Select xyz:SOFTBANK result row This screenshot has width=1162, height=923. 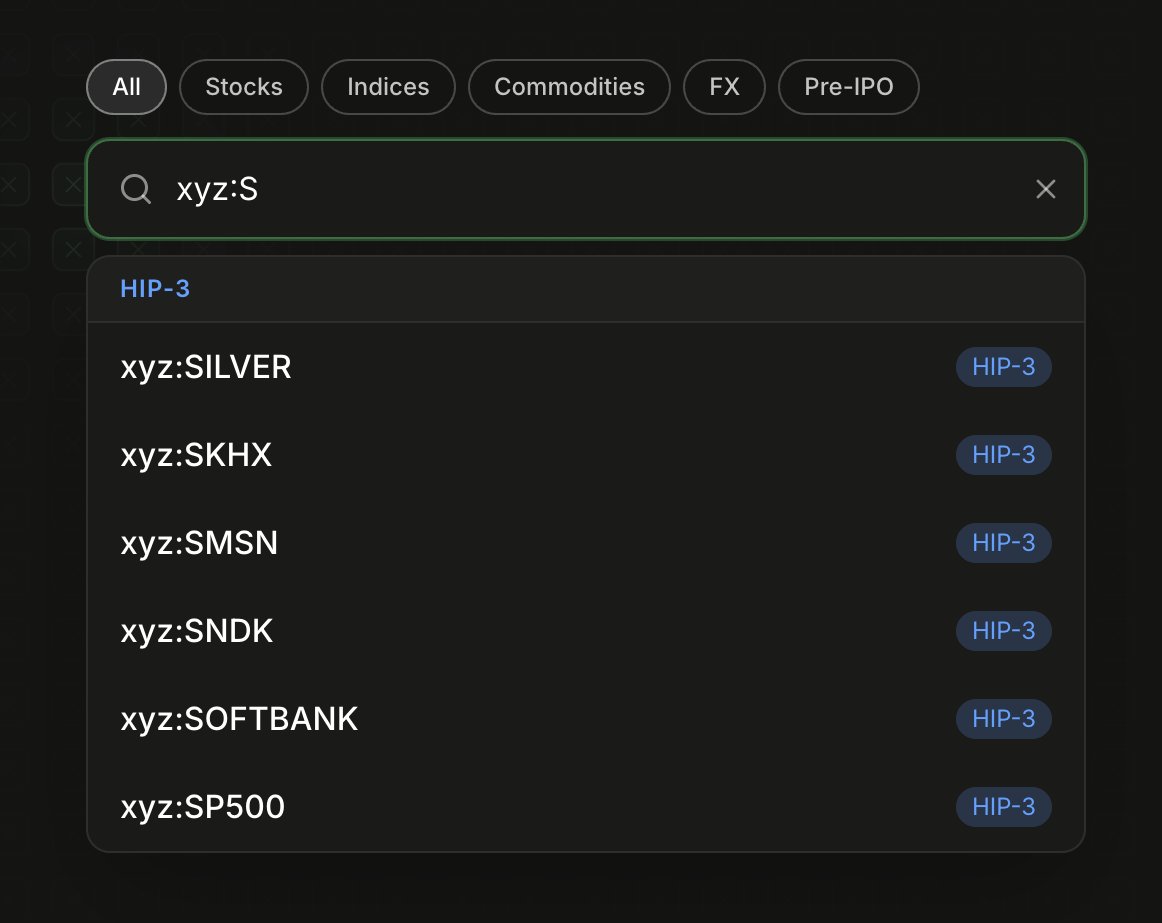[586, 718]
